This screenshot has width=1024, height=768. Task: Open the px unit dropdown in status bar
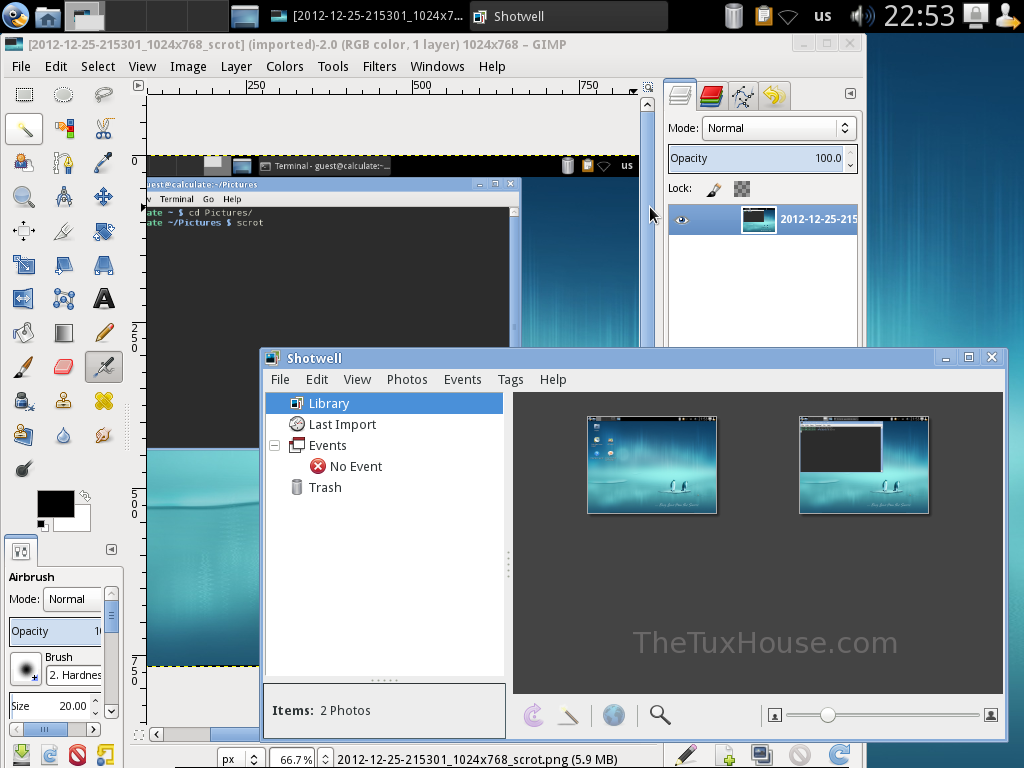241,759
